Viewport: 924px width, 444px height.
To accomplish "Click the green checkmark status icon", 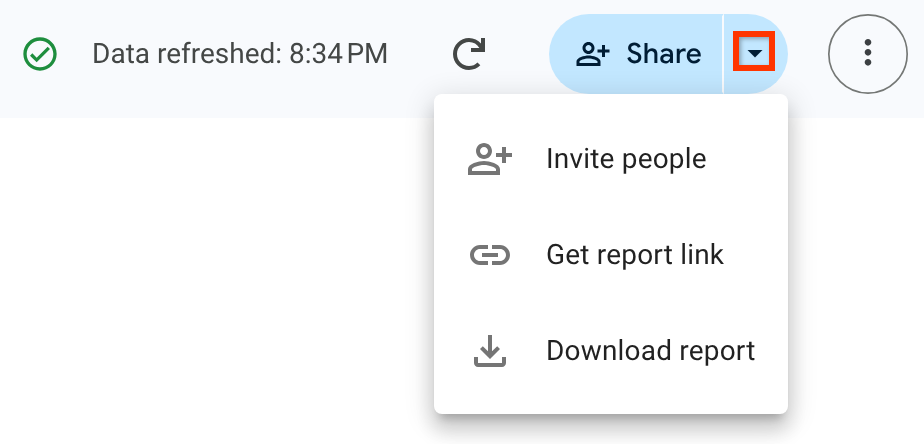I will click(x=40, y=54).
